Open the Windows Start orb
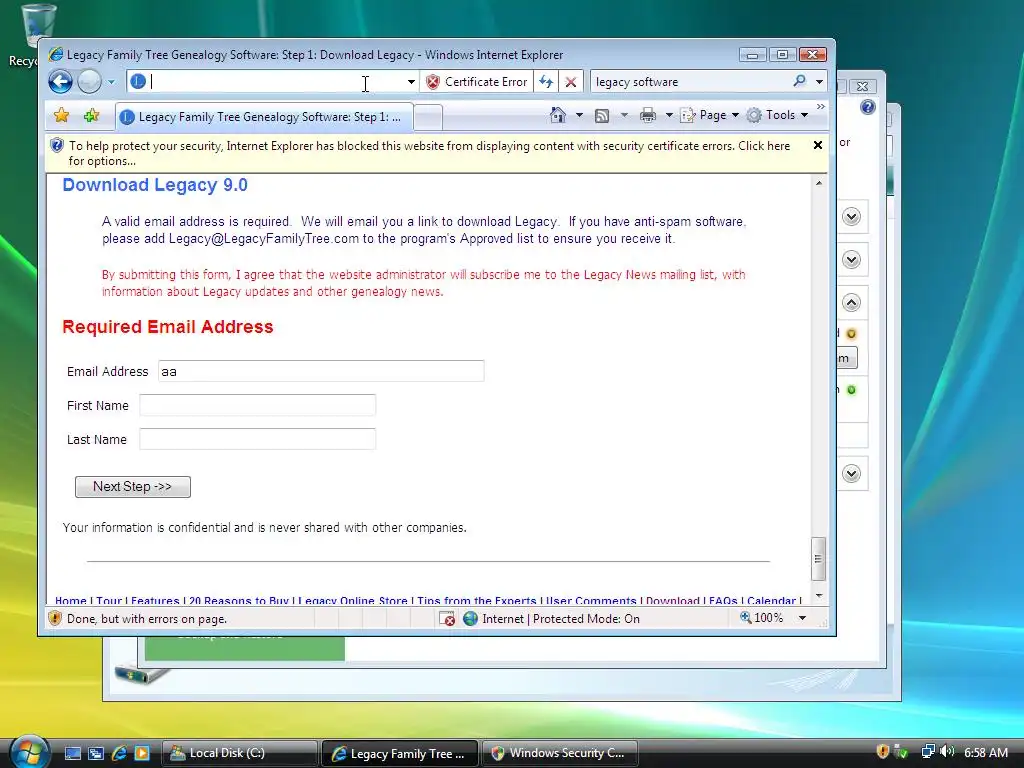This screenshot has height=768, width=1024. tap(29, 752)
